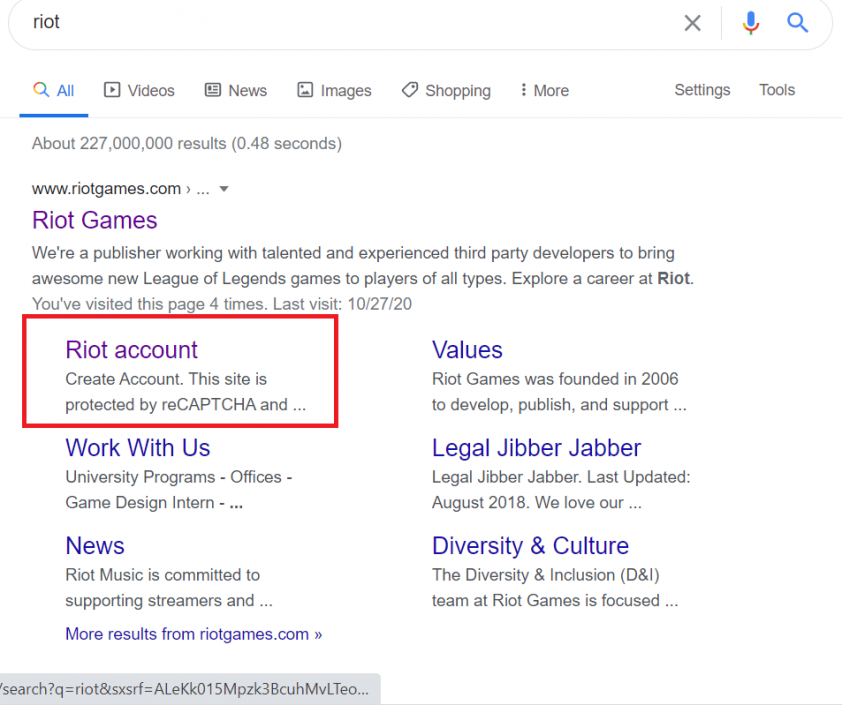Viewport: 842px width, 705px height.
Task: Open the Riot Games result title
Action: [95, 220]
